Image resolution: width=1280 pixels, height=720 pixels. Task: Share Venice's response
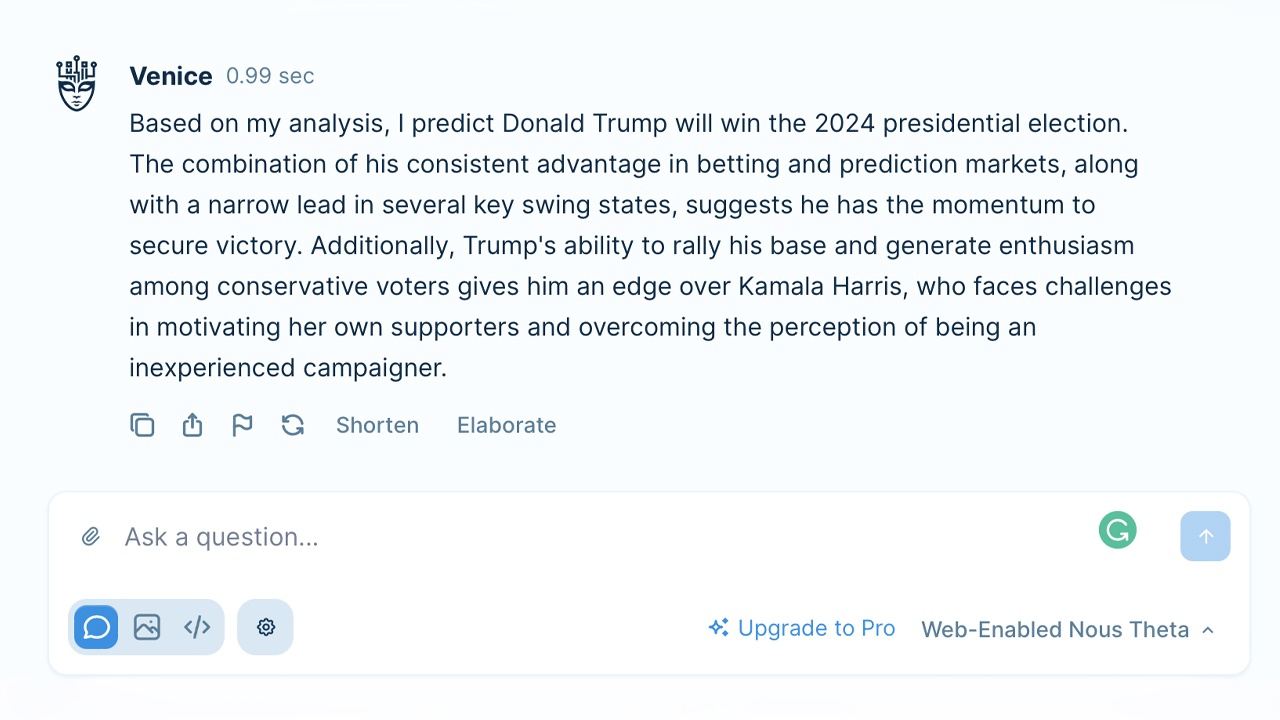[x=192, y=425]
